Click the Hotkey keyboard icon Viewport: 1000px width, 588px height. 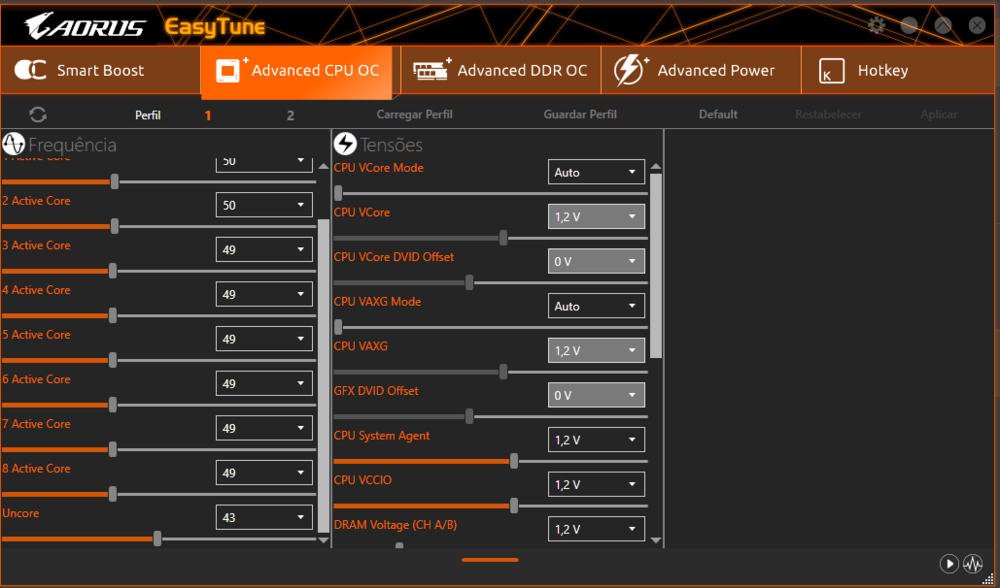(x=831, y=71)
